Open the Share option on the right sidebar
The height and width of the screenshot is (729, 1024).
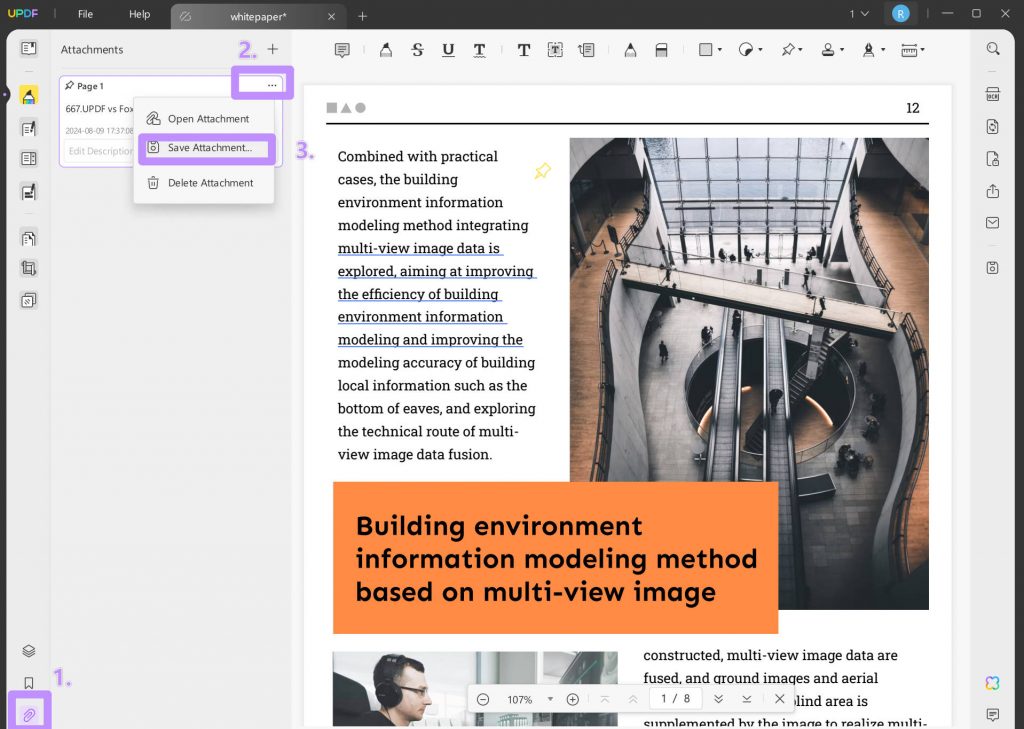point(992,191)
